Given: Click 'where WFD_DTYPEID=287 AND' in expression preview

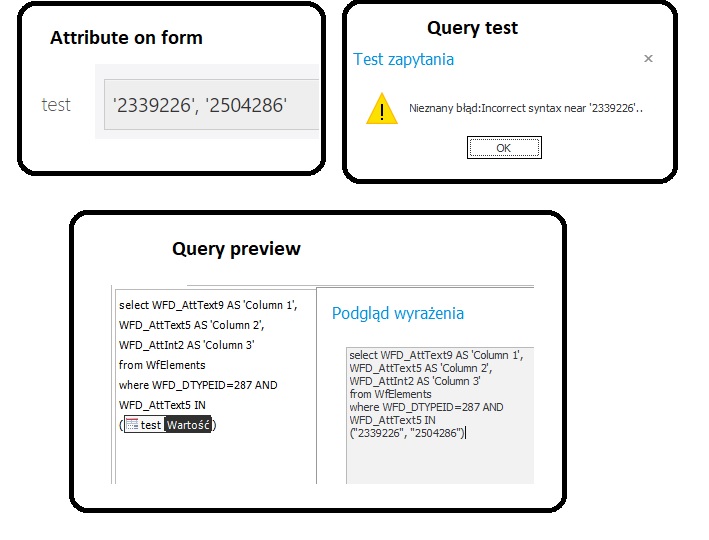Looking at the screenshot, I should 426,407.
